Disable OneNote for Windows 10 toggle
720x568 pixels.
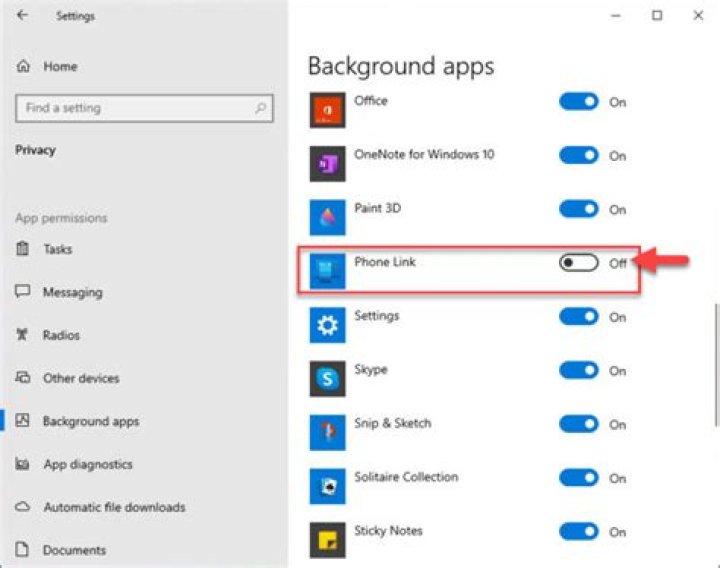pyautogui.click(x=579, y=155)
